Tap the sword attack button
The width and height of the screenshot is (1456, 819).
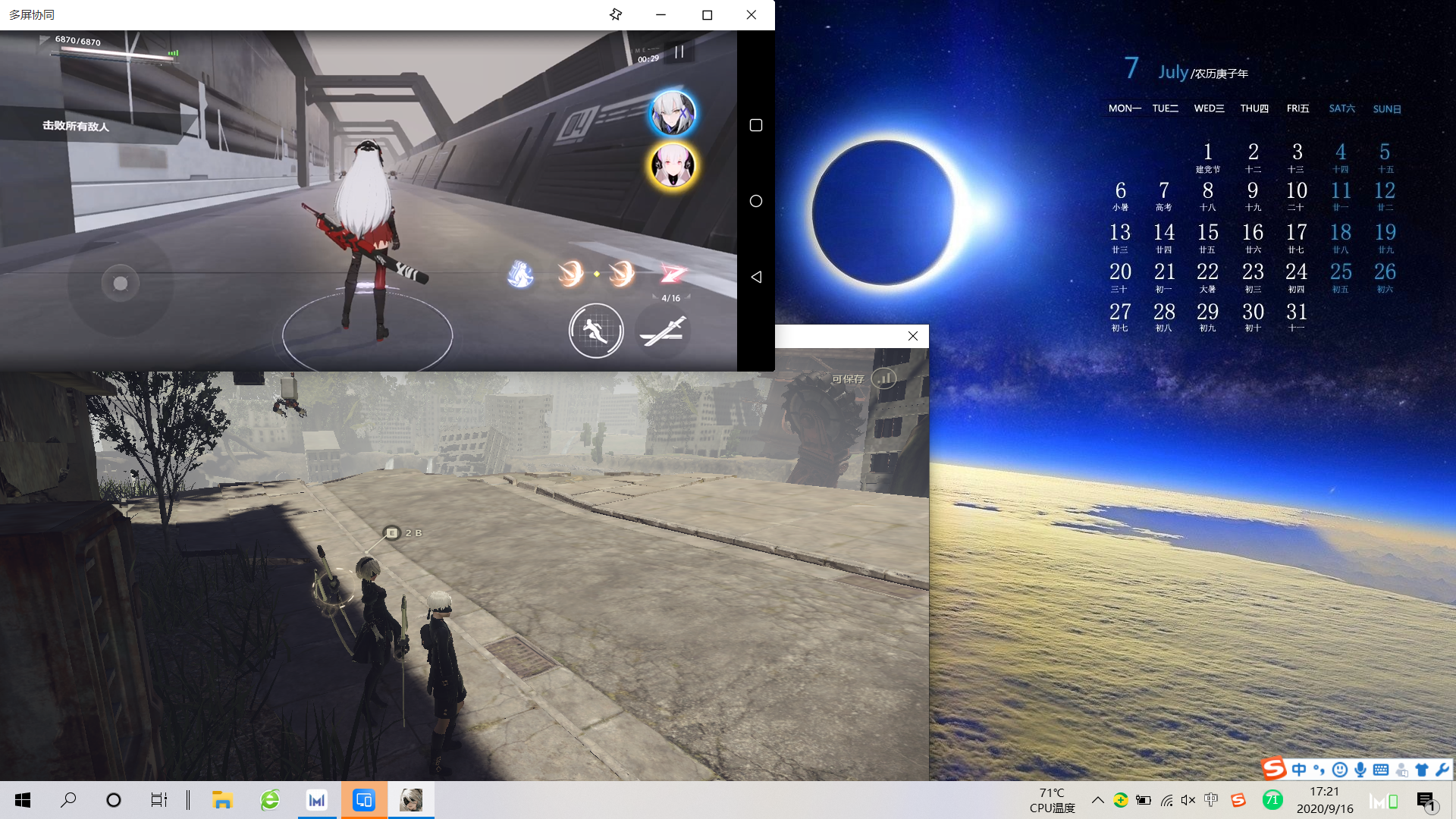pos(664,331)
